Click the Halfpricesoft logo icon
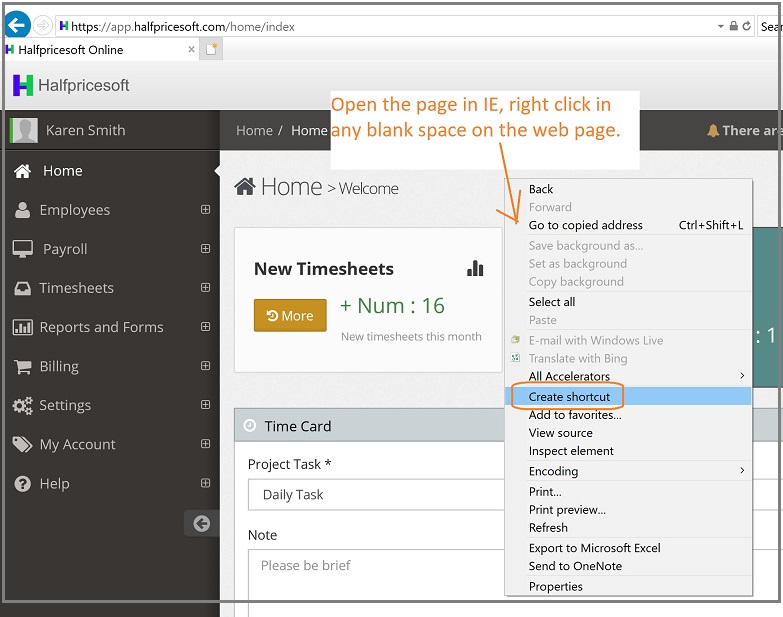This screenshot has width=783, height=617. (x=23, y=85)
